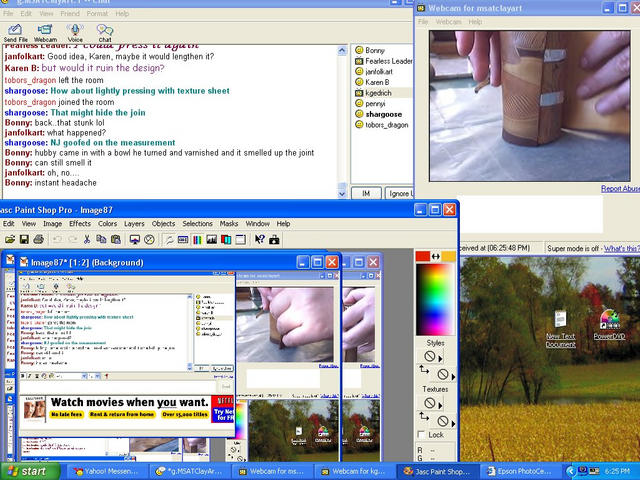
Task: Open file in Paint Shop Pro toolbar
Action: pos(10,240)
